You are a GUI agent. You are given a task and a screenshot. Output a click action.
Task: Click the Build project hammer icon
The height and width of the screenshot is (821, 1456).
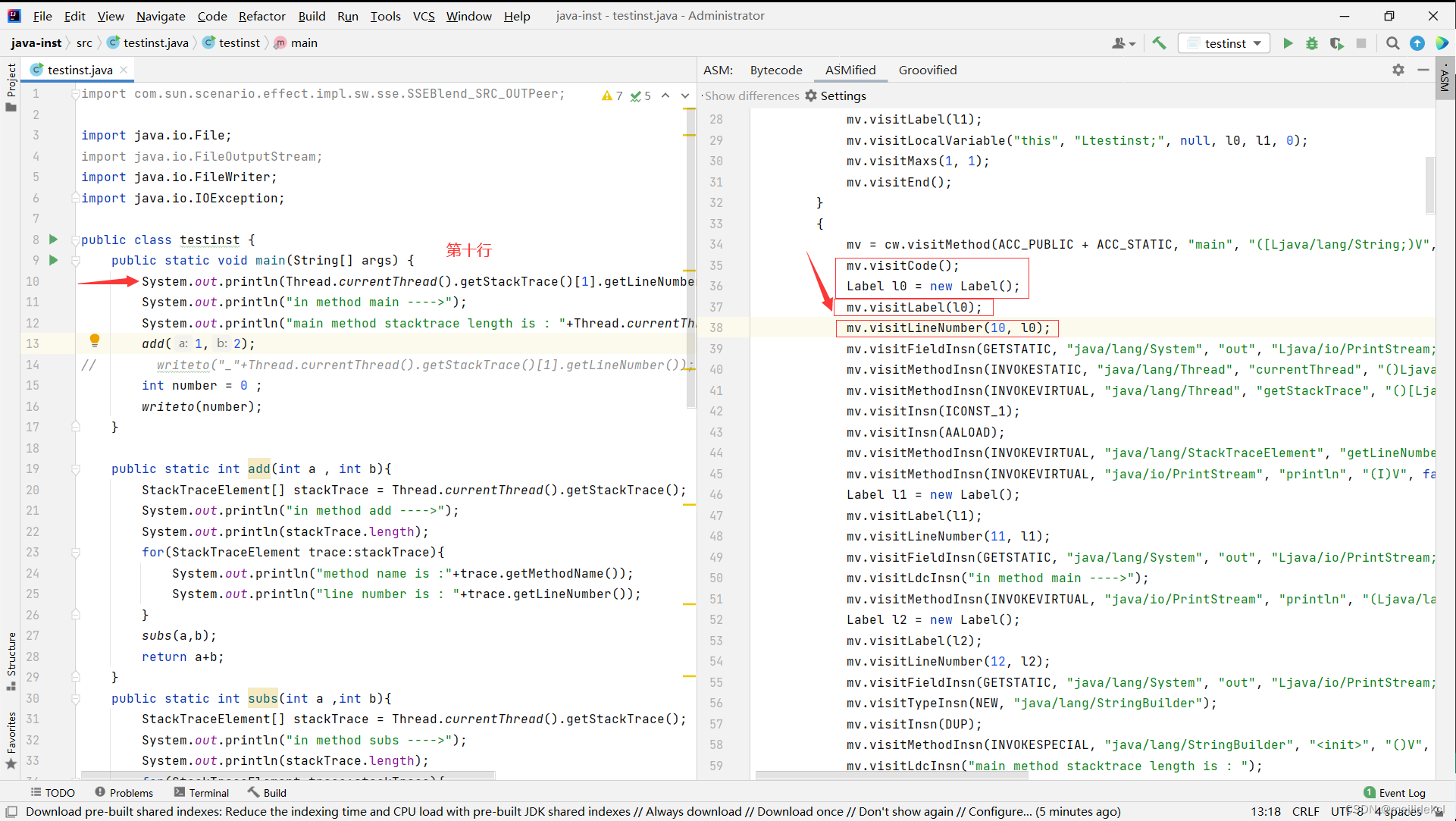(1159, 43)
